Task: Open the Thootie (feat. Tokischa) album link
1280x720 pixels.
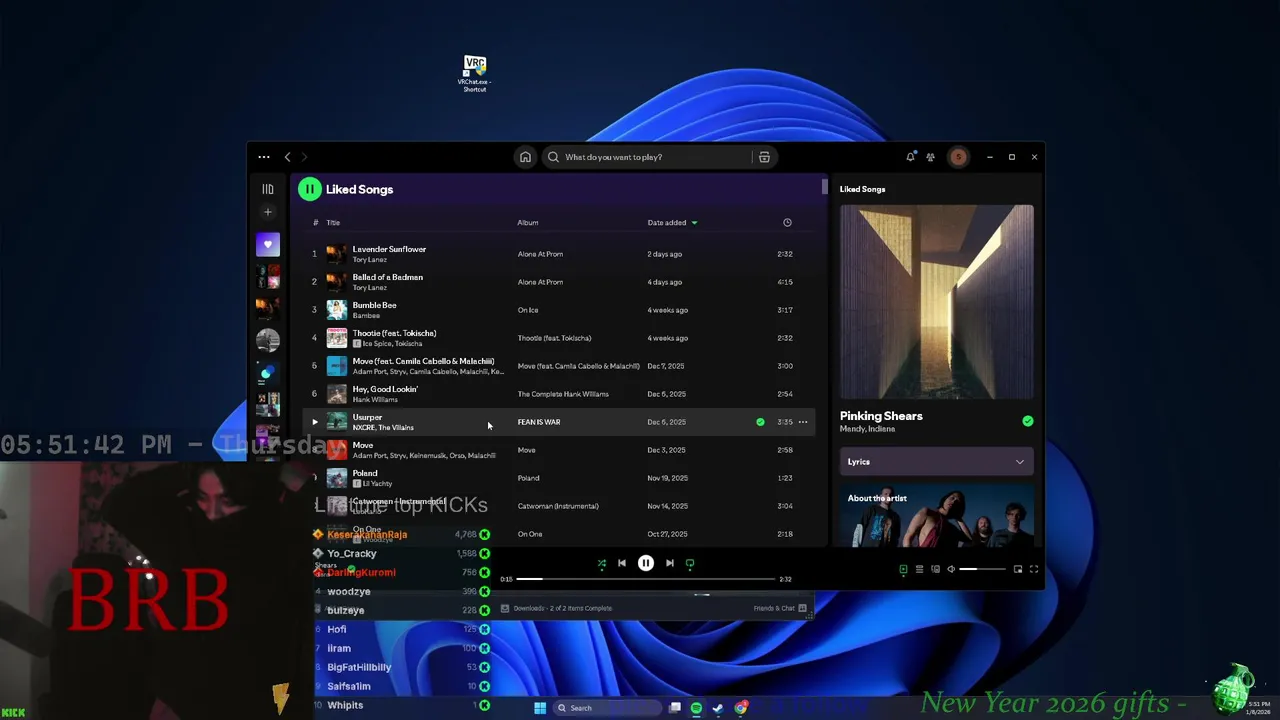Action: coord(554,338)
